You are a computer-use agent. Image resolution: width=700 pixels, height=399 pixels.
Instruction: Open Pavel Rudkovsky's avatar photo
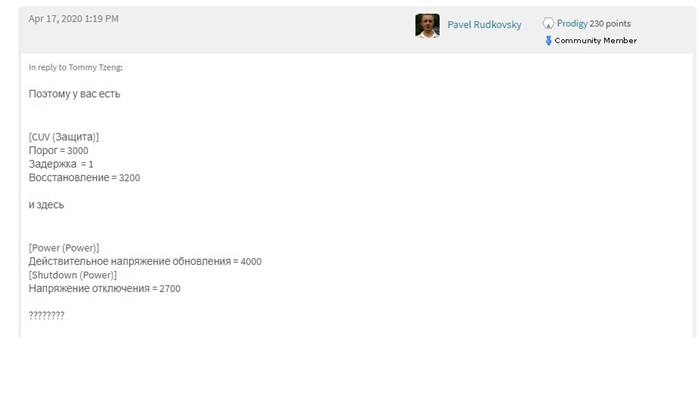pyautogui.click(x=427, y=25)
